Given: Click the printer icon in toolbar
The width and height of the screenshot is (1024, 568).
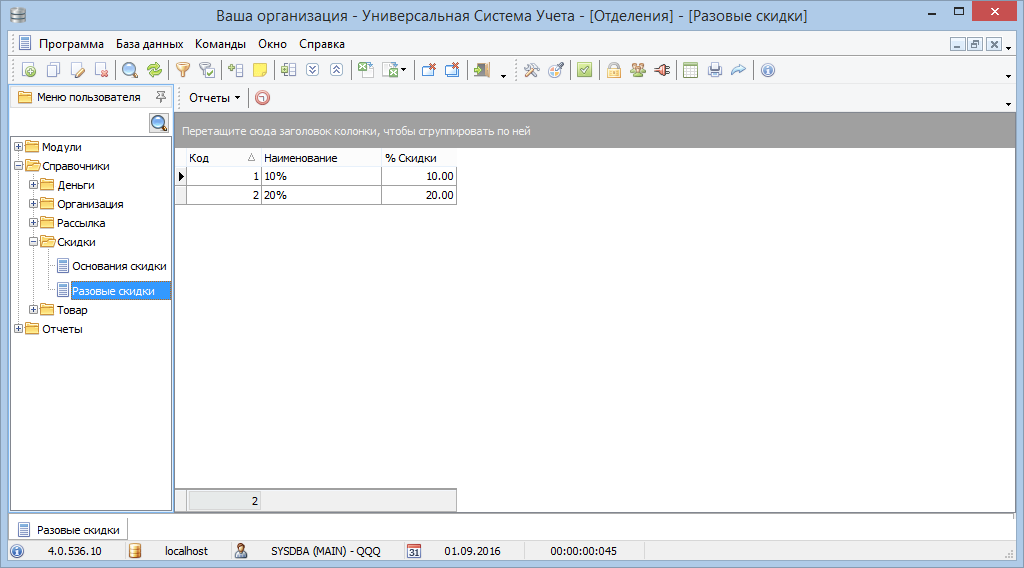Looking at the screenshot, I should tap(715, 70).
